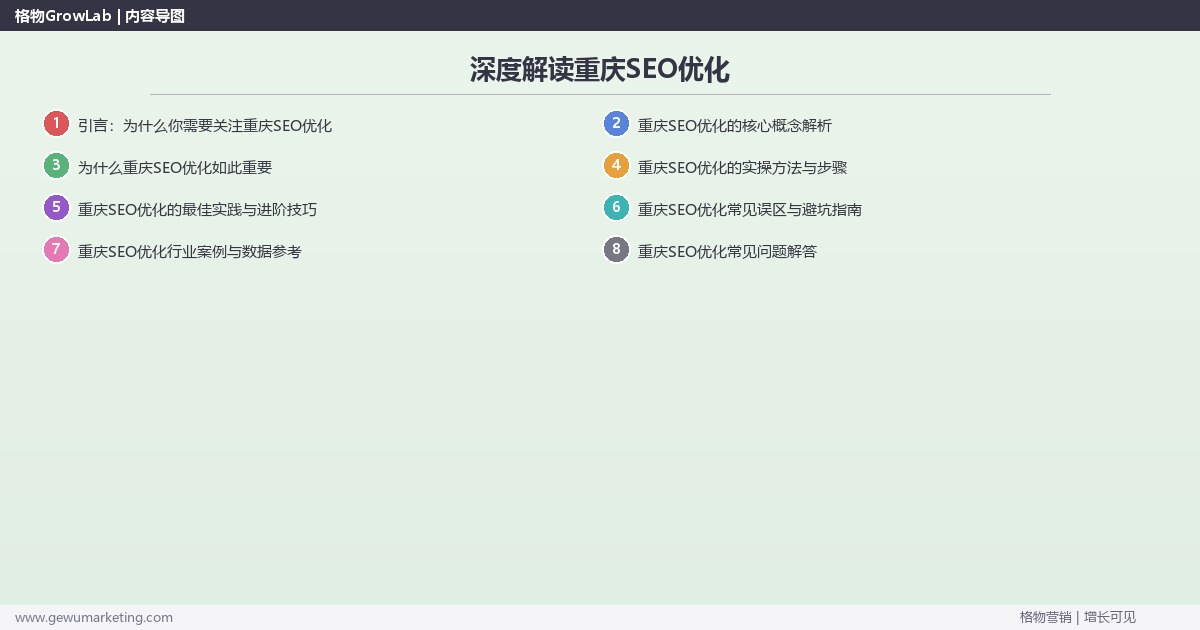
Task: Click the green number 3 circle badge
Action: pyautogui.click(x=56, y=166)
